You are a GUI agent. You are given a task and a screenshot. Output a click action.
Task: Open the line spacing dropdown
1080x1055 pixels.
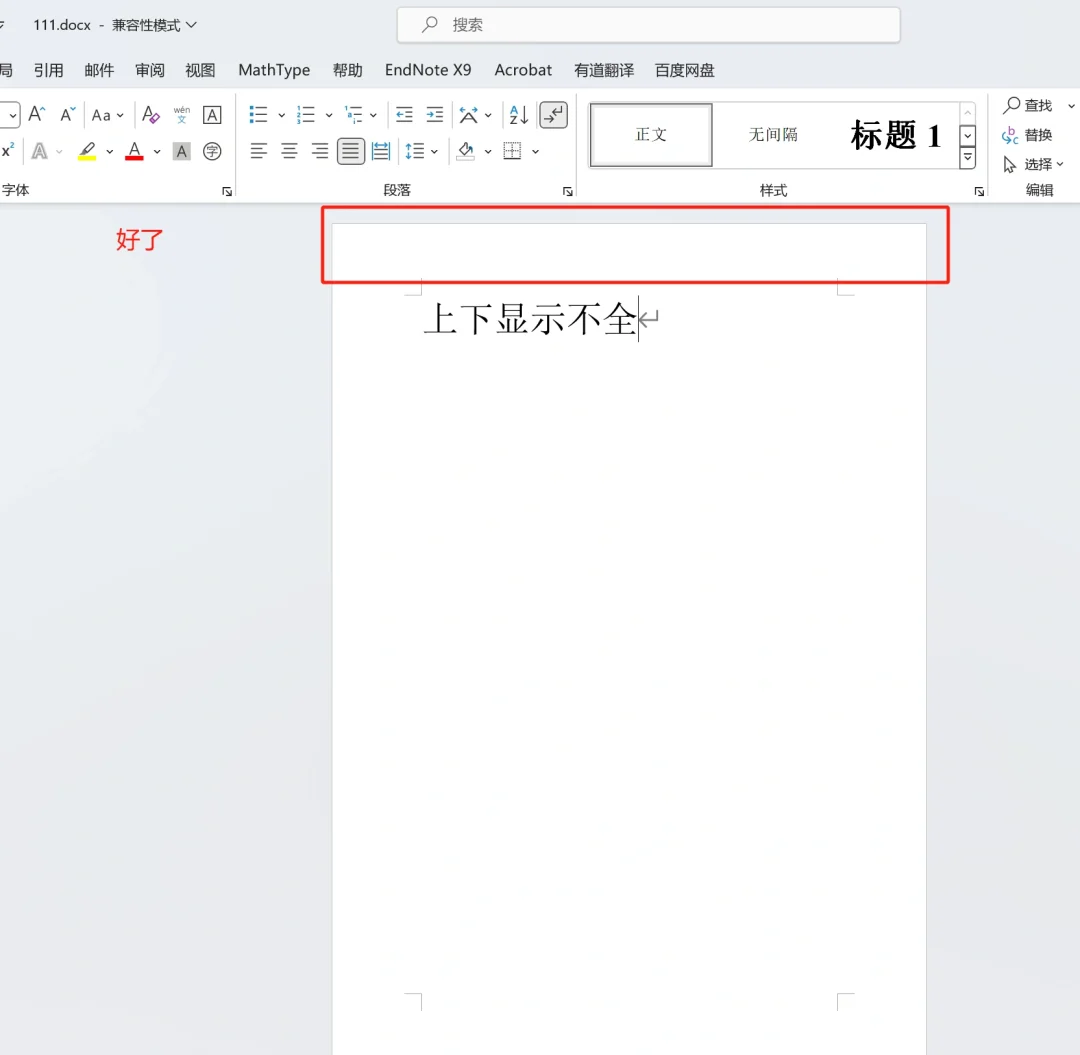(422, 151)
